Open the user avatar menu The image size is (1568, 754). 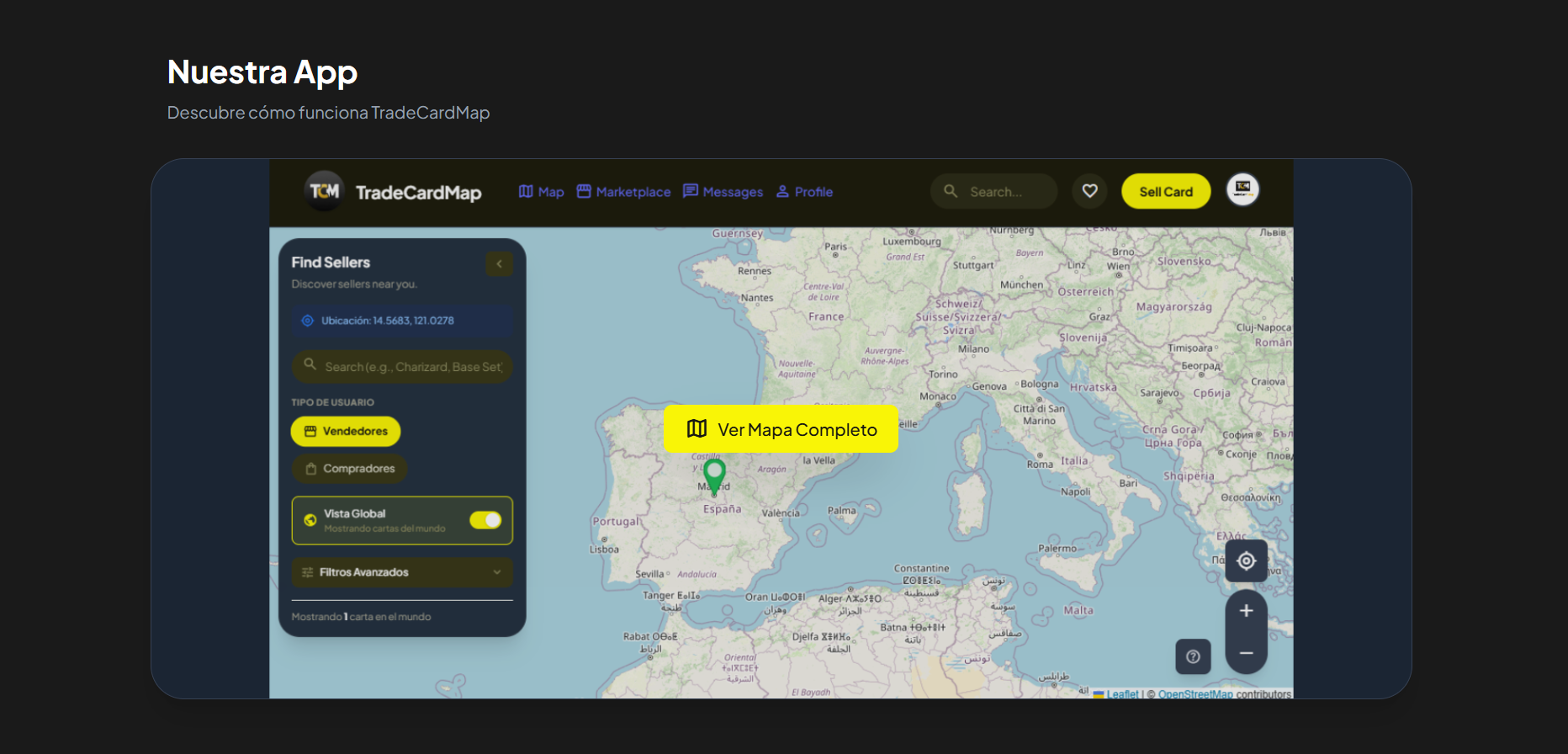pyautogui.click(x=1242, y=189)
